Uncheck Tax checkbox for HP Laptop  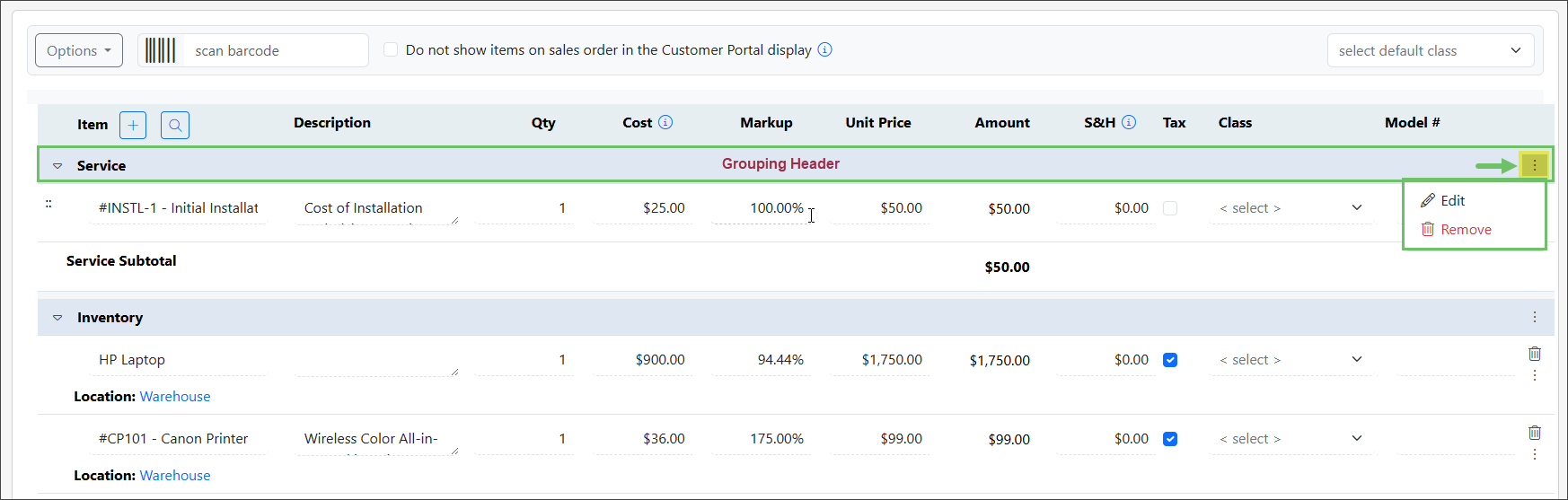(x=1170, y=360)
